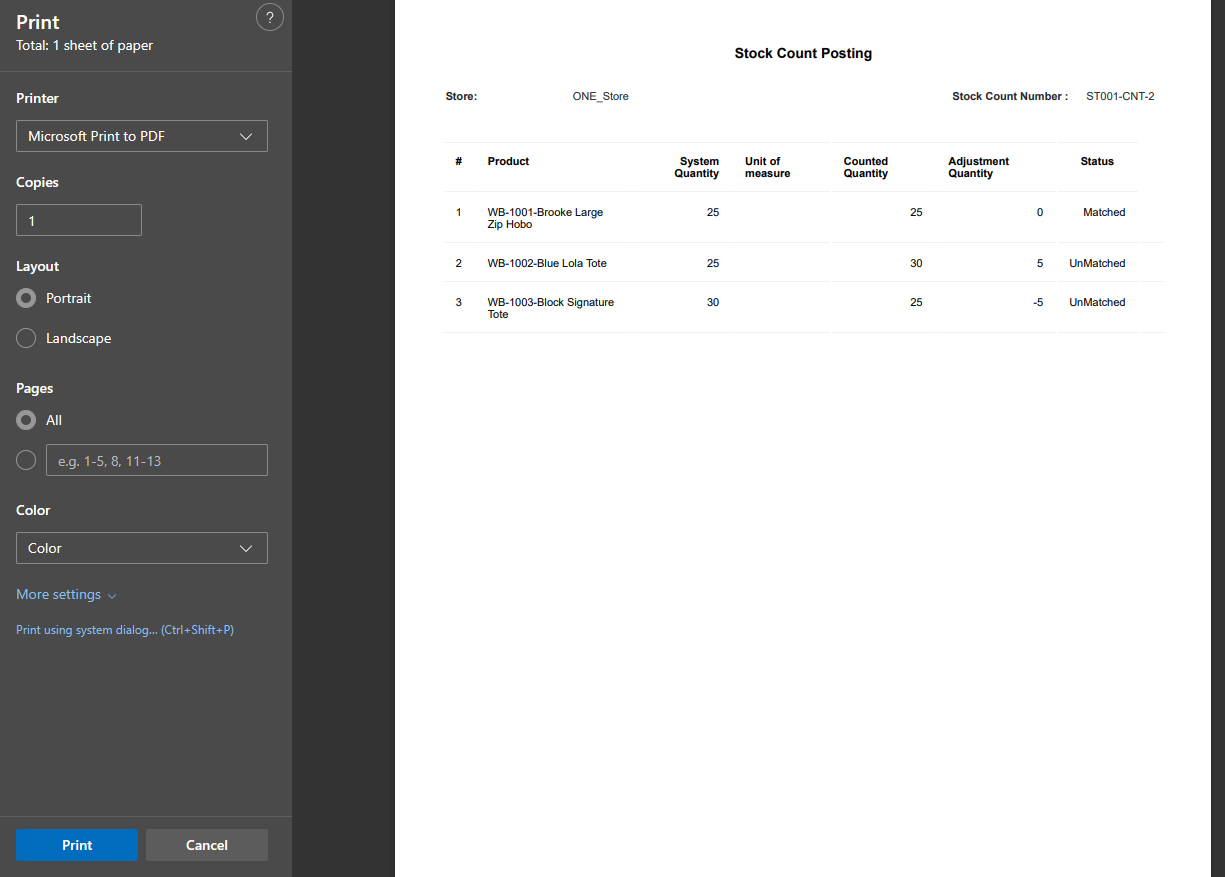Click the help question mark icon
Viewport: 1225px width, 877px height.
coord(269,17)
